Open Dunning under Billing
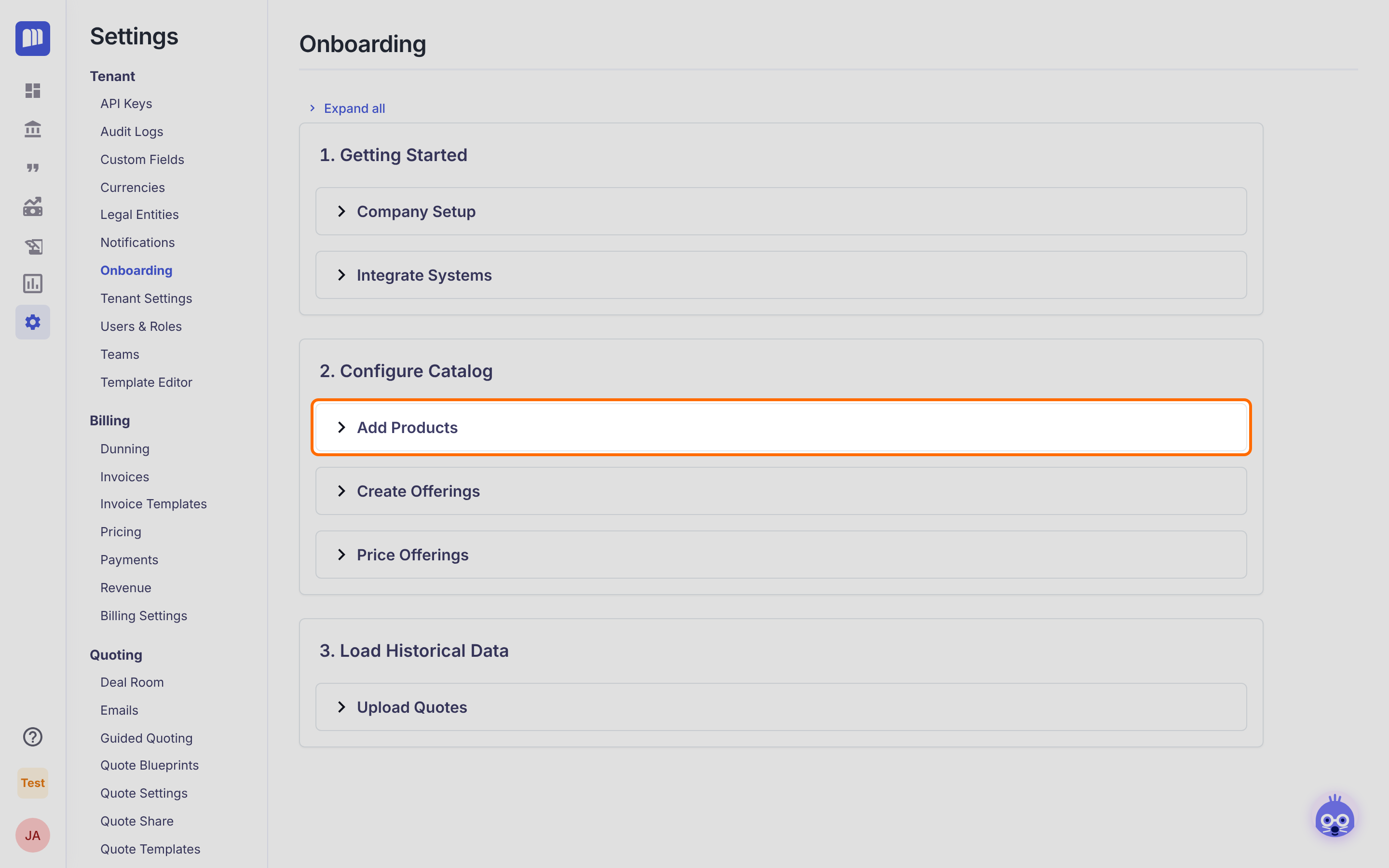 point(125,449)
